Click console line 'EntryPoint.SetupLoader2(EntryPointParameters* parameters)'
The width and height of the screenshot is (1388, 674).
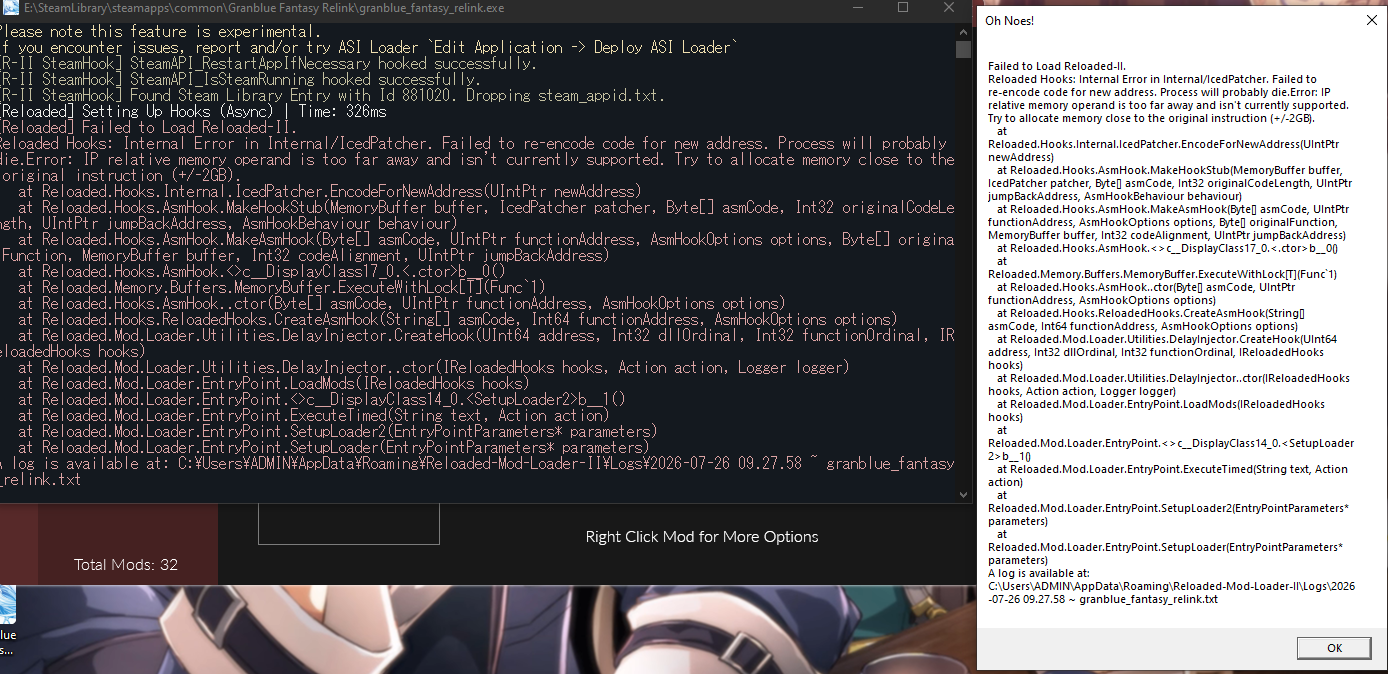click(x=337, y=431)
